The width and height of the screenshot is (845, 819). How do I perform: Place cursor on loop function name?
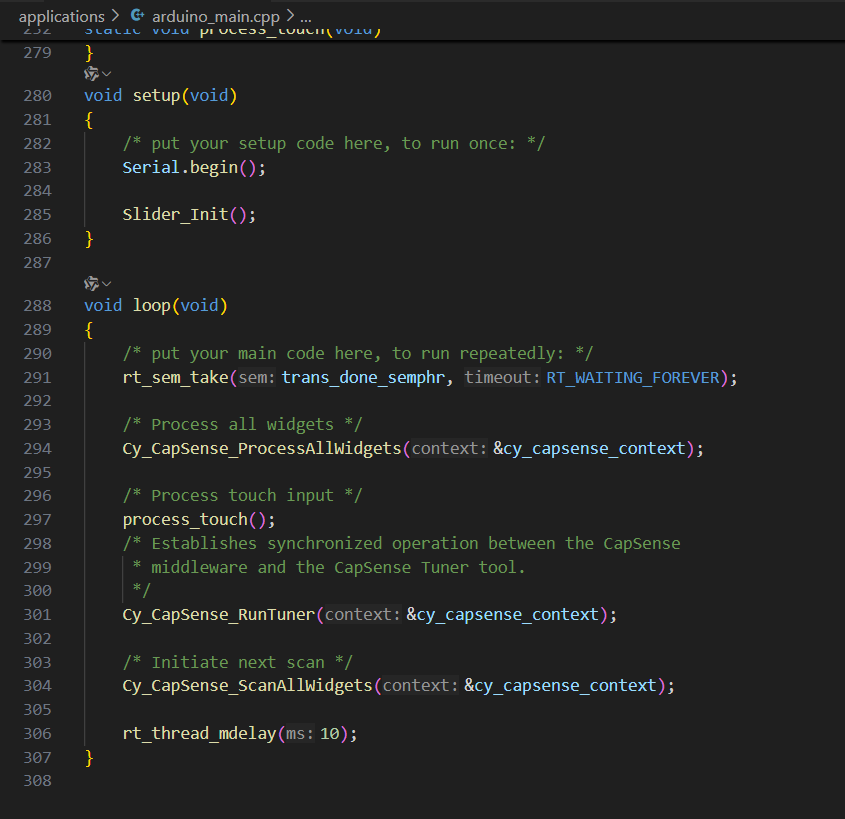pyautogui.click(x=151, y=306)
